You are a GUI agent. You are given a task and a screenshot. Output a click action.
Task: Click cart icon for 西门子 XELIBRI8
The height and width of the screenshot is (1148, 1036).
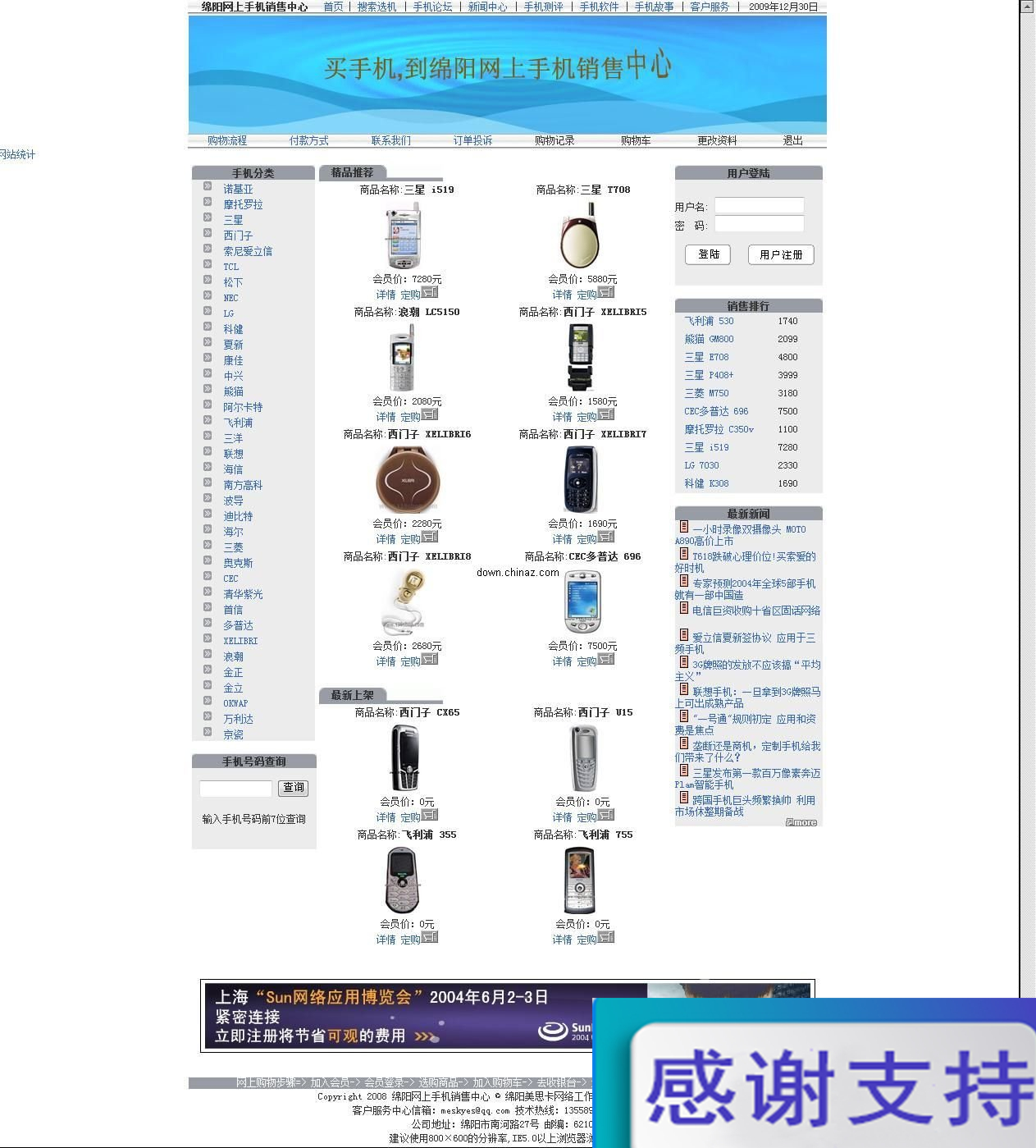430,659
